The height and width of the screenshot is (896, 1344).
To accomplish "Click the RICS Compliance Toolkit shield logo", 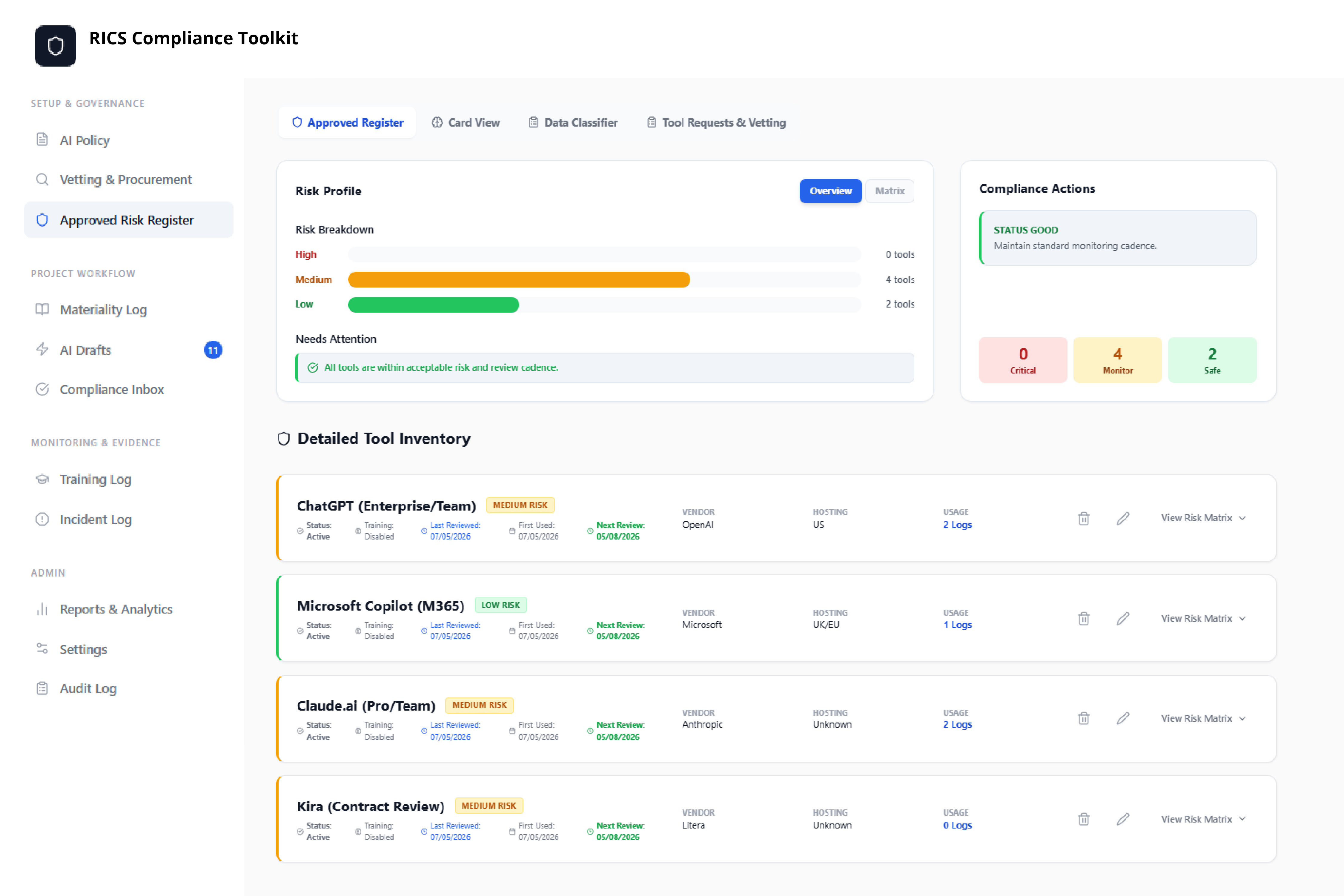I will (56, 46).
